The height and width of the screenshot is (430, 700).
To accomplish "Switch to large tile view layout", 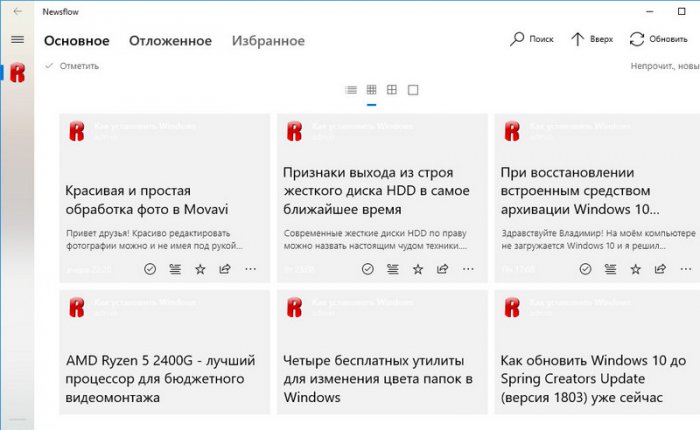I will click(392, 90).
